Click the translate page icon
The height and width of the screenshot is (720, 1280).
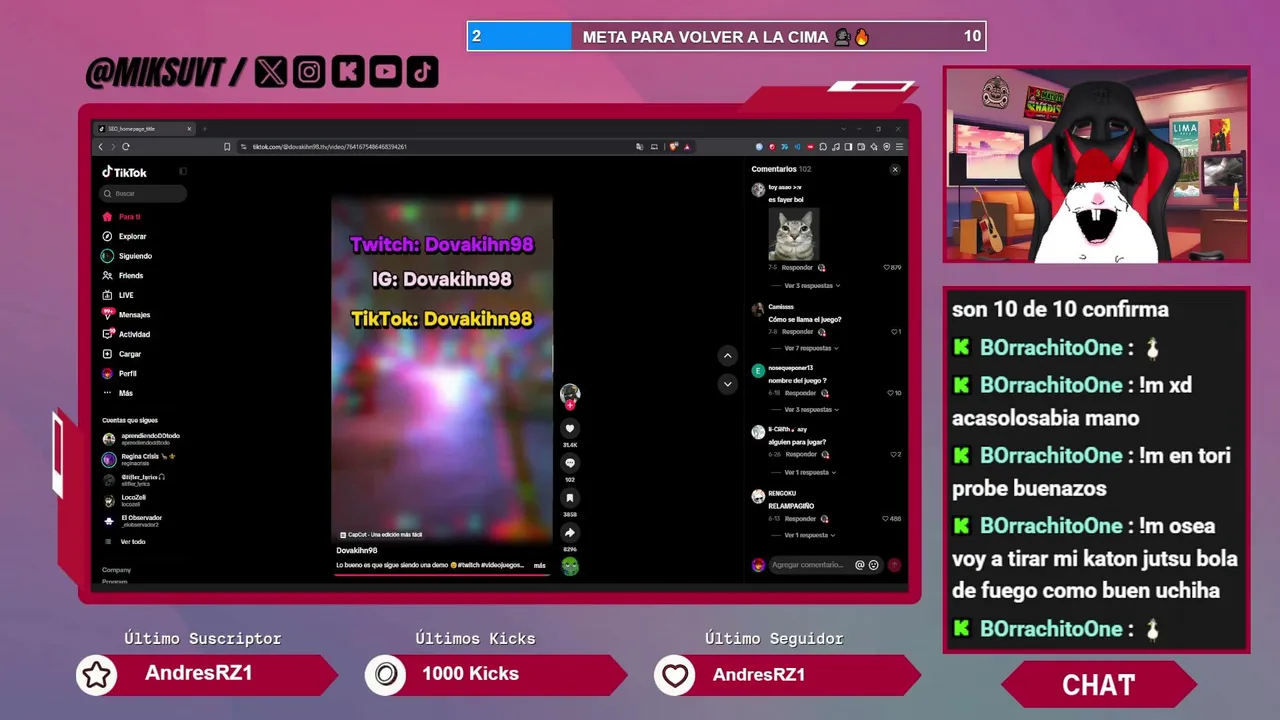point(640,147)
